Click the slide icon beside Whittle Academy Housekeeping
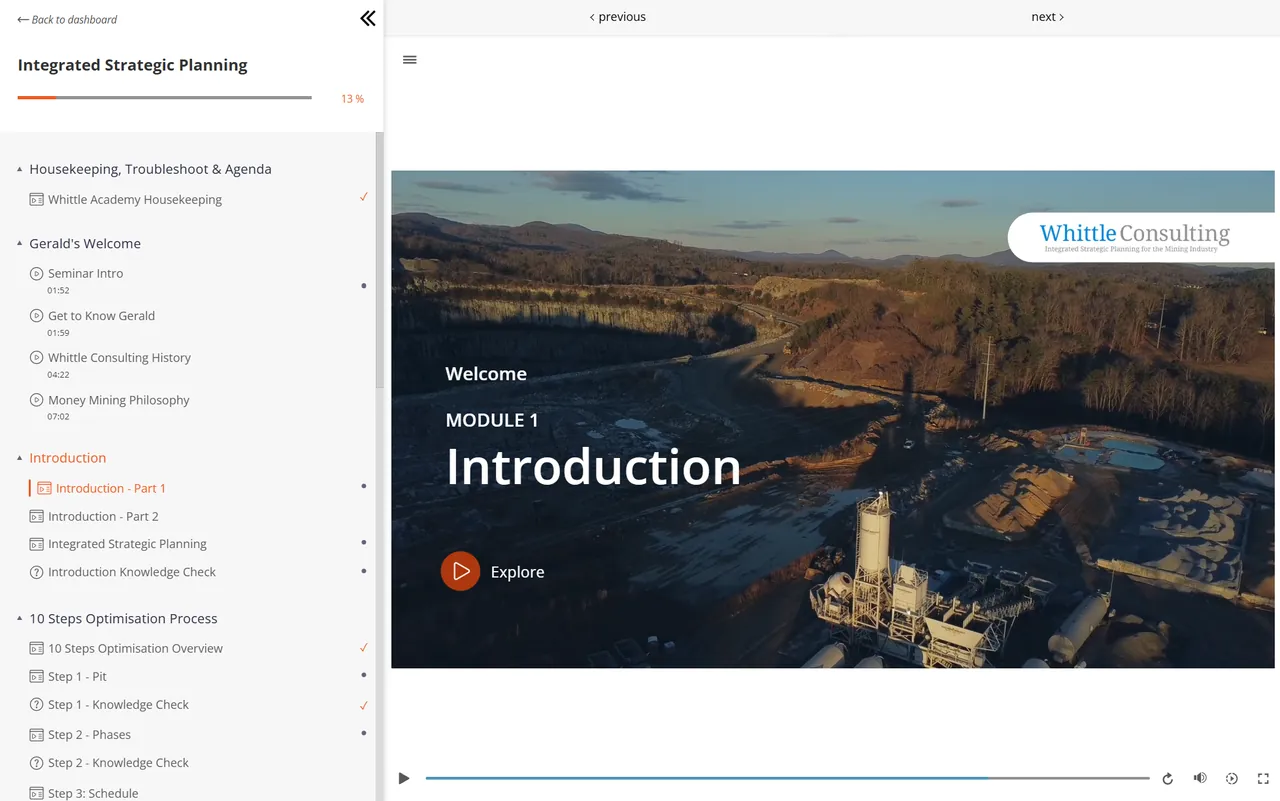The width and height of the screenshot is (1280, 801). [37, 199]
